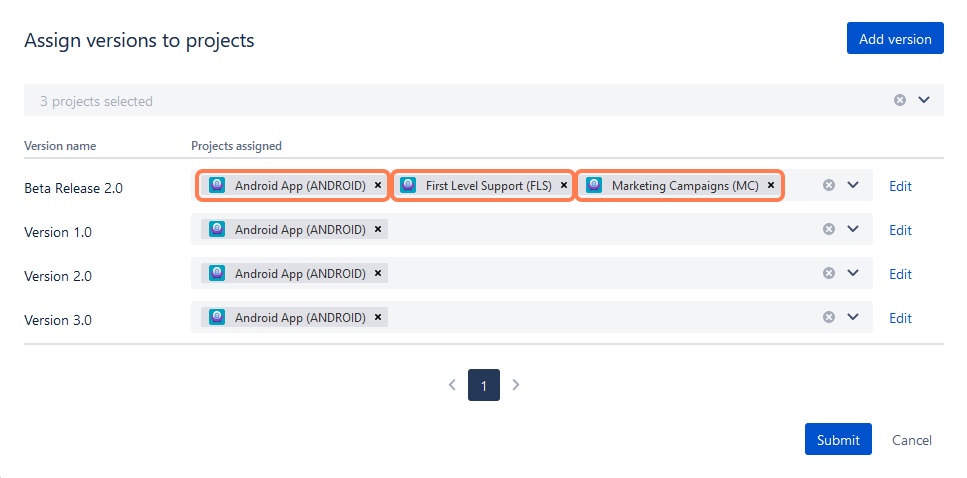Remove Android App tag from Version 3.0
Screen dimensions: 967x478
pyautogui.click(x=377, y=317)
